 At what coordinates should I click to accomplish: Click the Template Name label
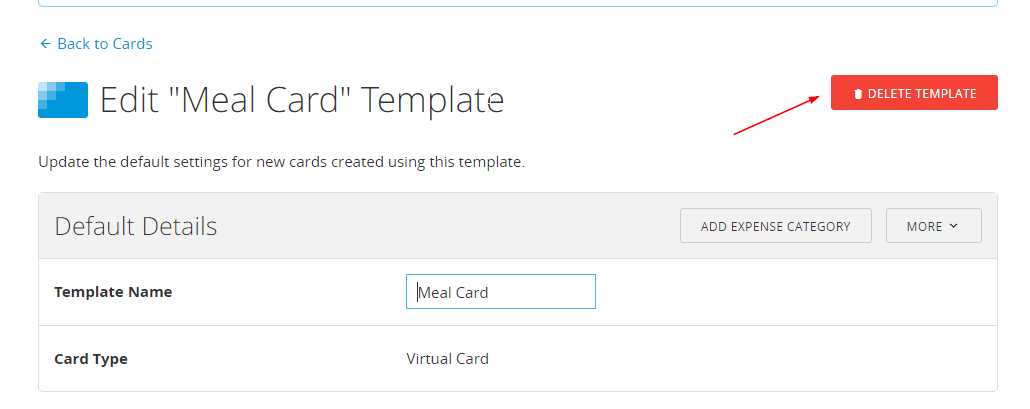click(x=113, y=292)
